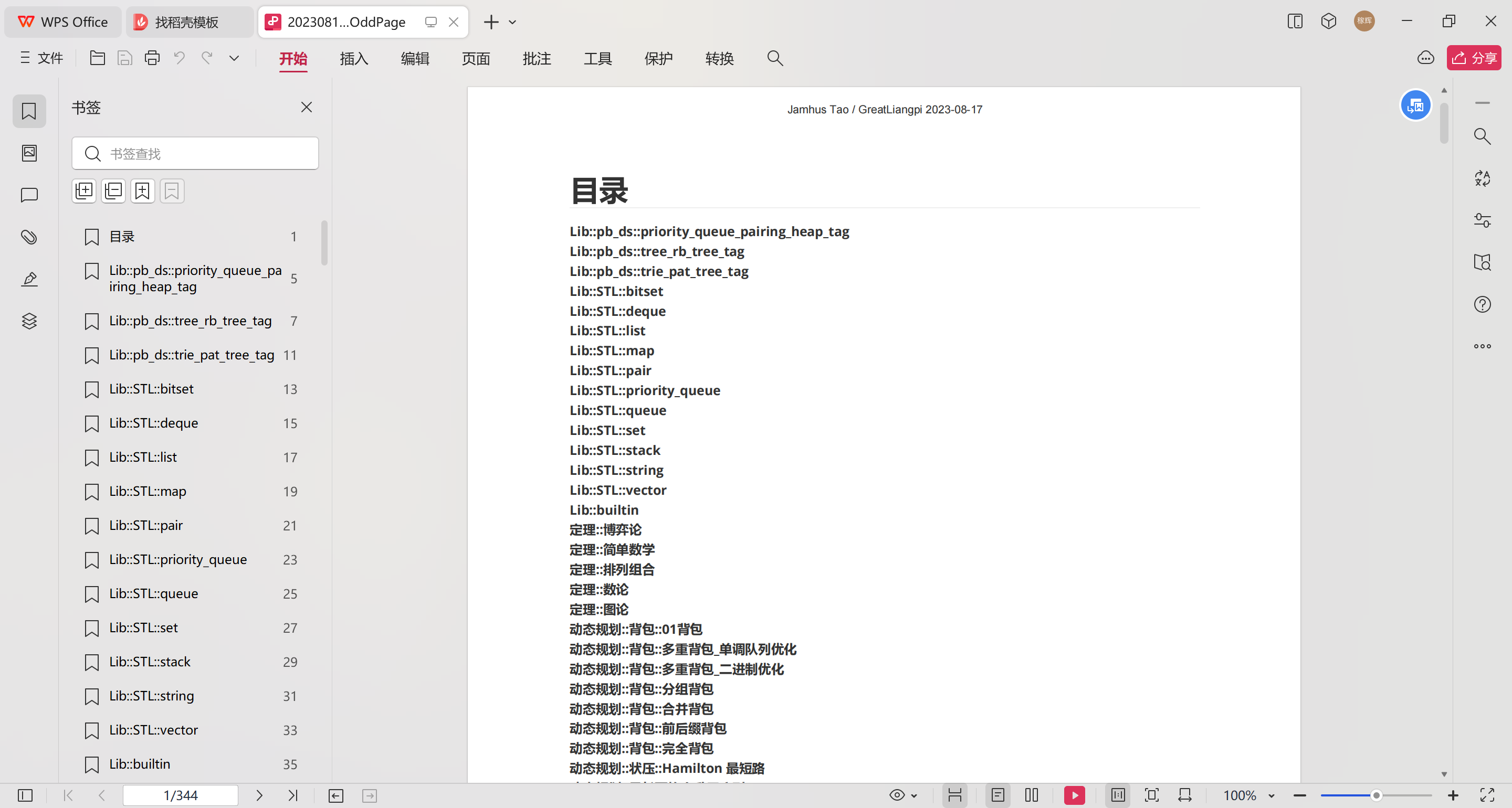1512x808 pixels.
Task: Expand the quick access toolbar dropdown
Action: coord(234,58)
